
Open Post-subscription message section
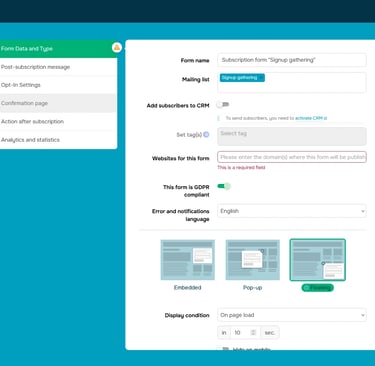[58, 67]
